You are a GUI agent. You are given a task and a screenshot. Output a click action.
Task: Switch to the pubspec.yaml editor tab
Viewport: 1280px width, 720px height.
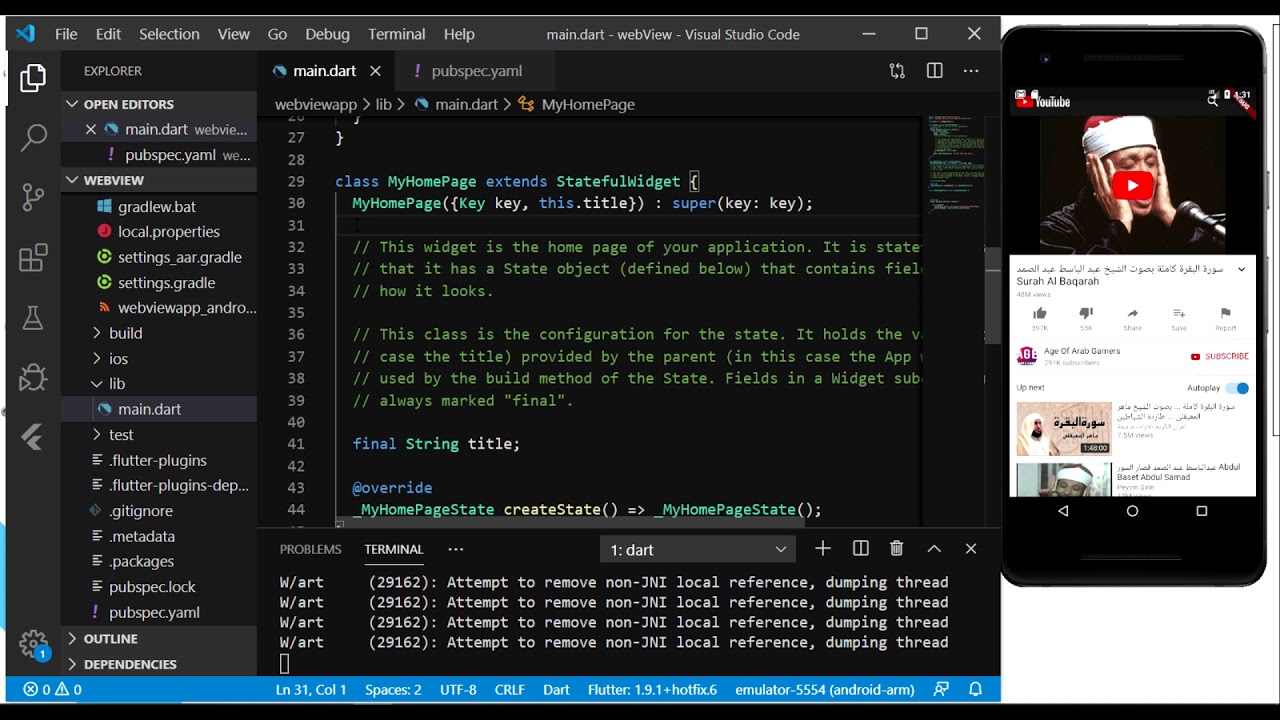(476, 71)
